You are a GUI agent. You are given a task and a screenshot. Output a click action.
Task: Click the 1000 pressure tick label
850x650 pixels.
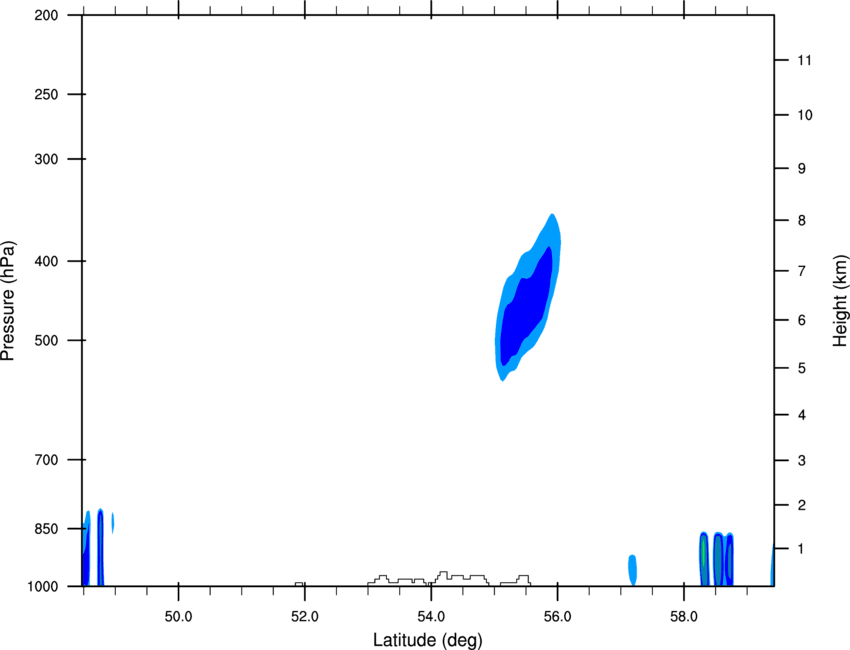pyautogui.click(x=43, y=587)
